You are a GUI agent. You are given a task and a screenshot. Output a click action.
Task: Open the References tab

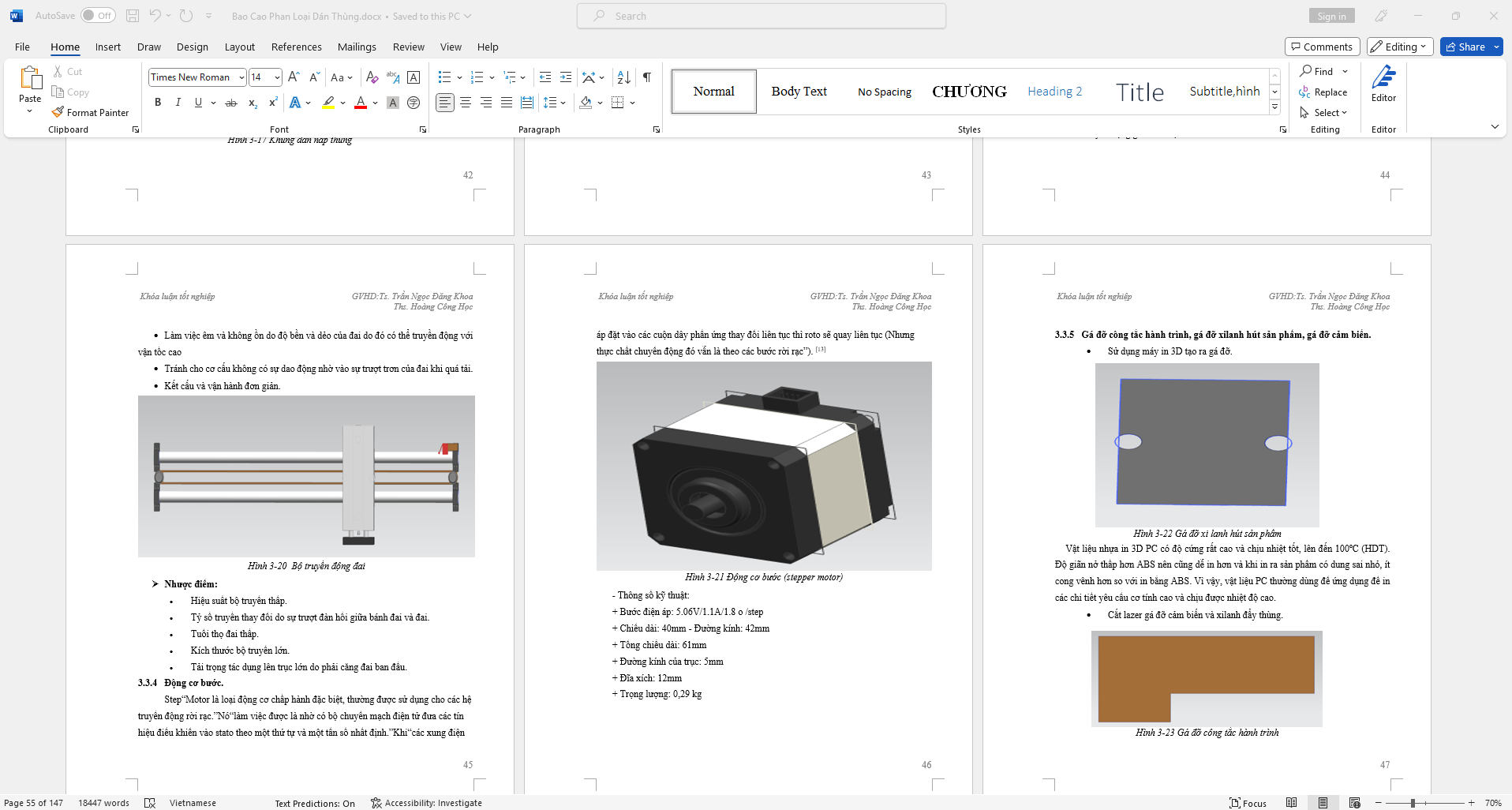[x=296, y=47]
